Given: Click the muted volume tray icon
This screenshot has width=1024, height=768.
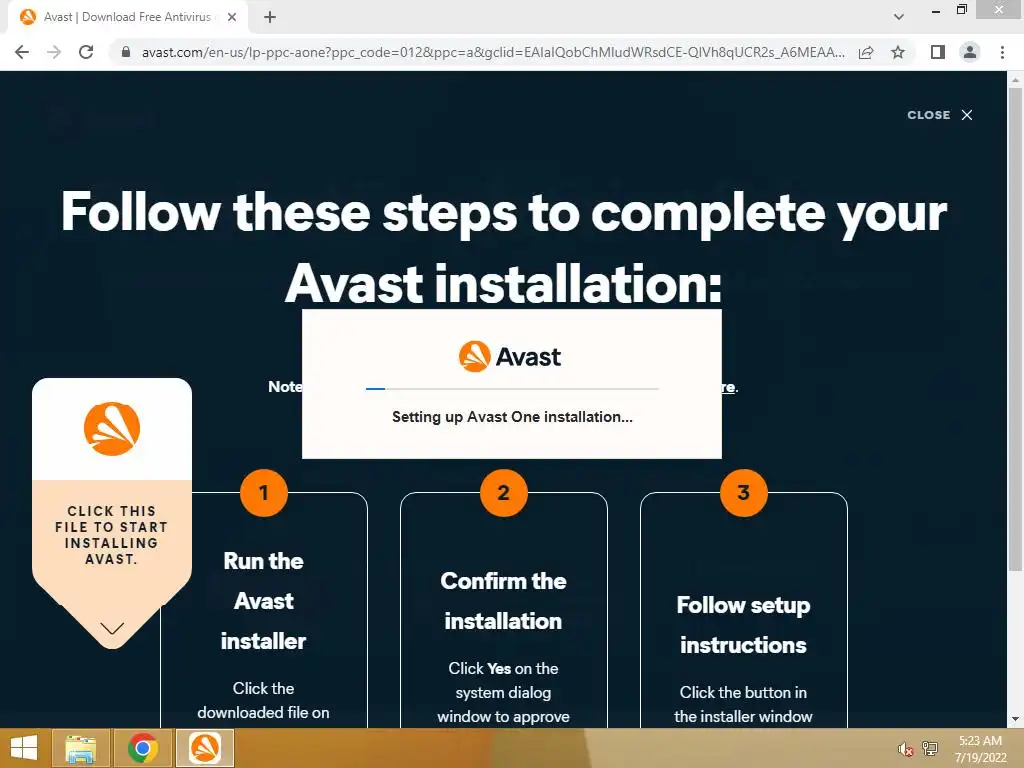Looking at the screenshot, I should click(x=904, y=749).
